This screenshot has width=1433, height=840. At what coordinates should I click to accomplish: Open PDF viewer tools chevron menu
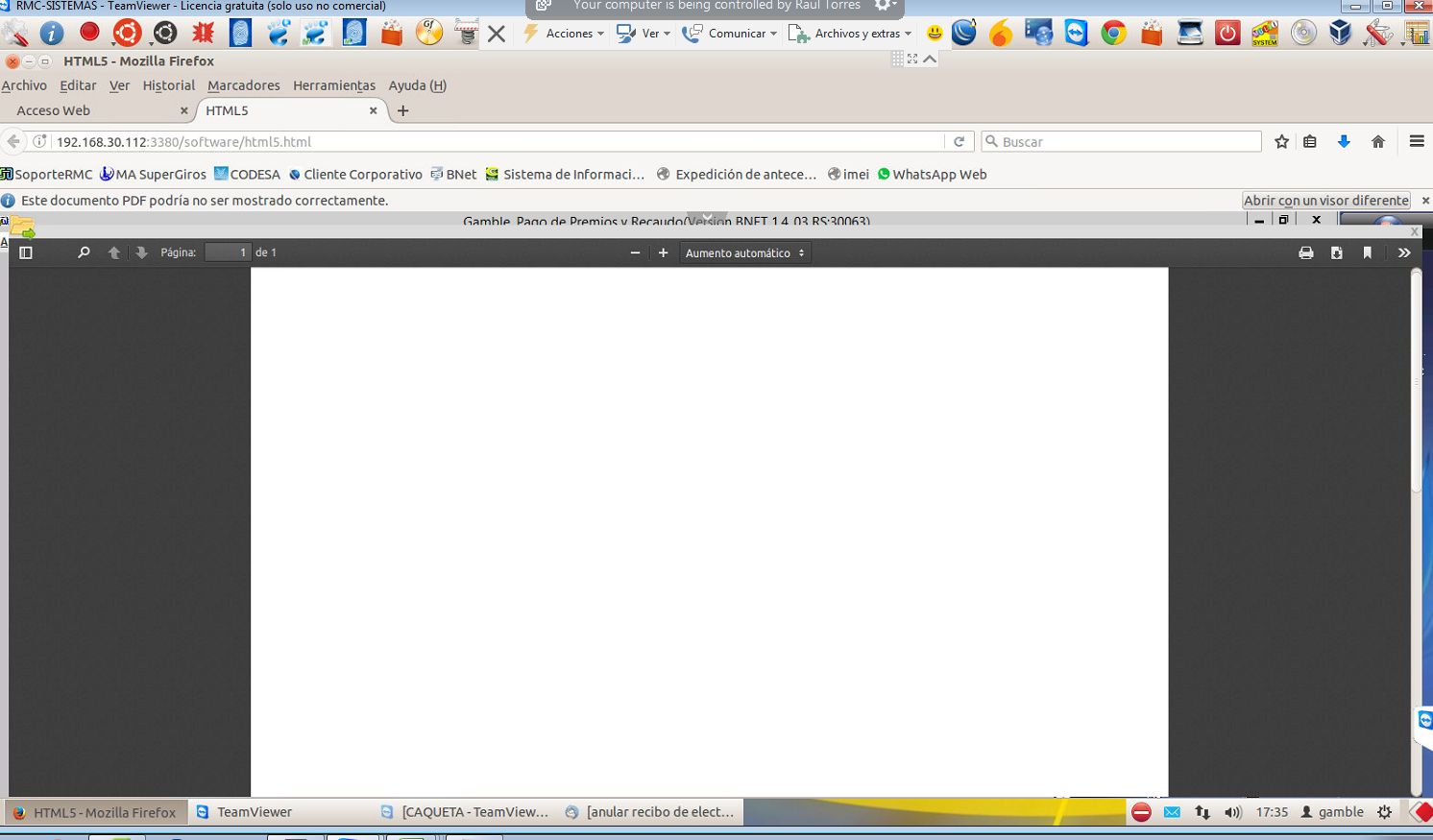pyautogui.click(x=1404, y=252)
